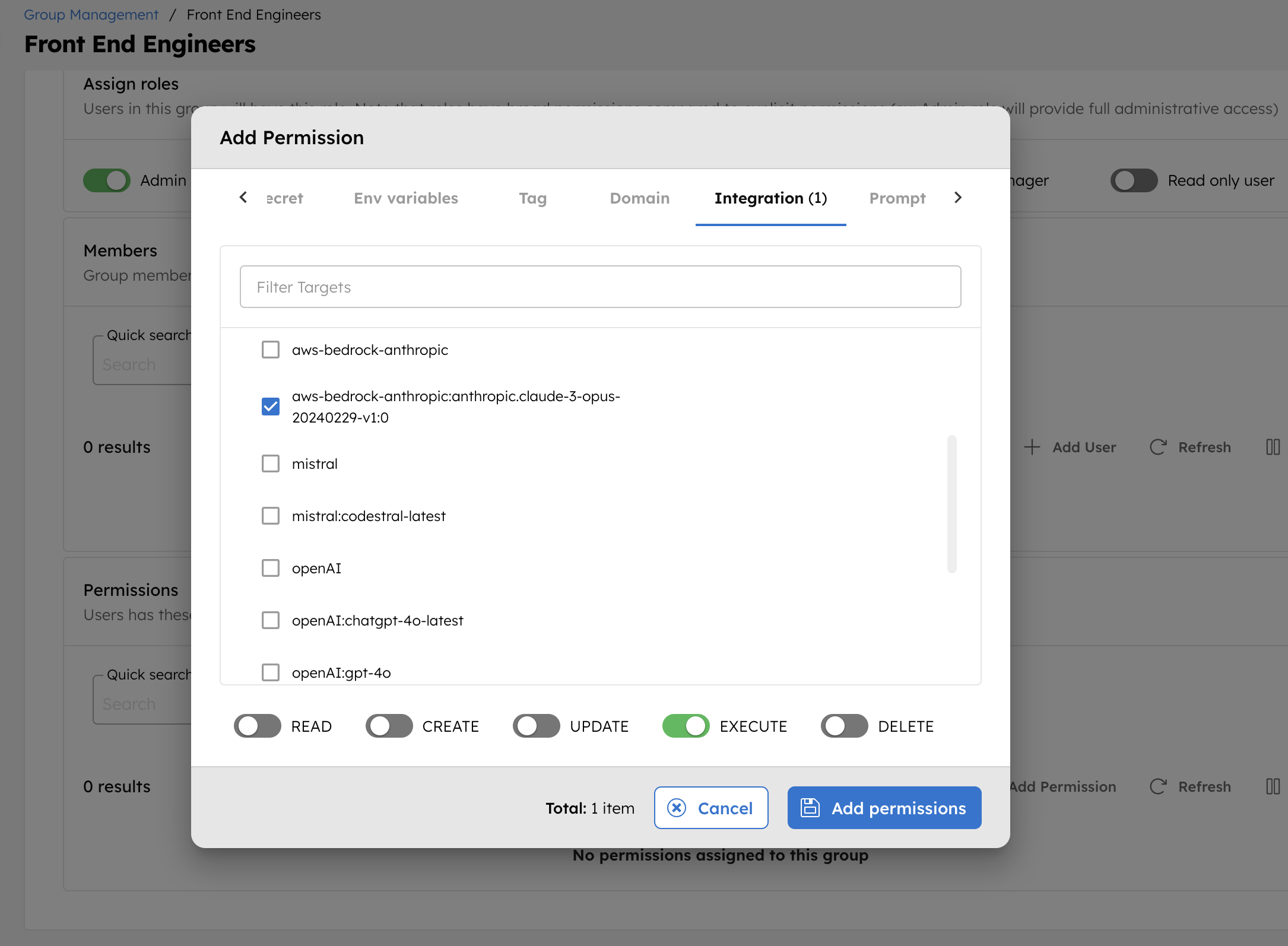
Task: Click the Permissions Refresh icon
Action: 1158,786
